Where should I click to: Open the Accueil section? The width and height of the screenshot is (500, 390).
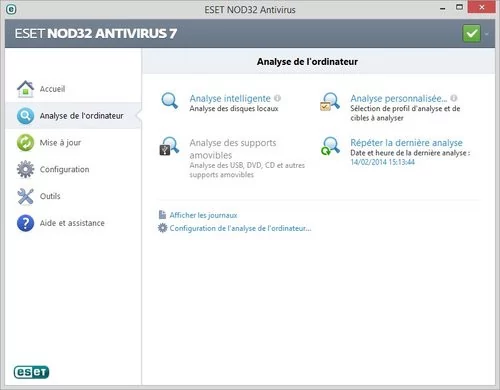(x=53, y=89)
